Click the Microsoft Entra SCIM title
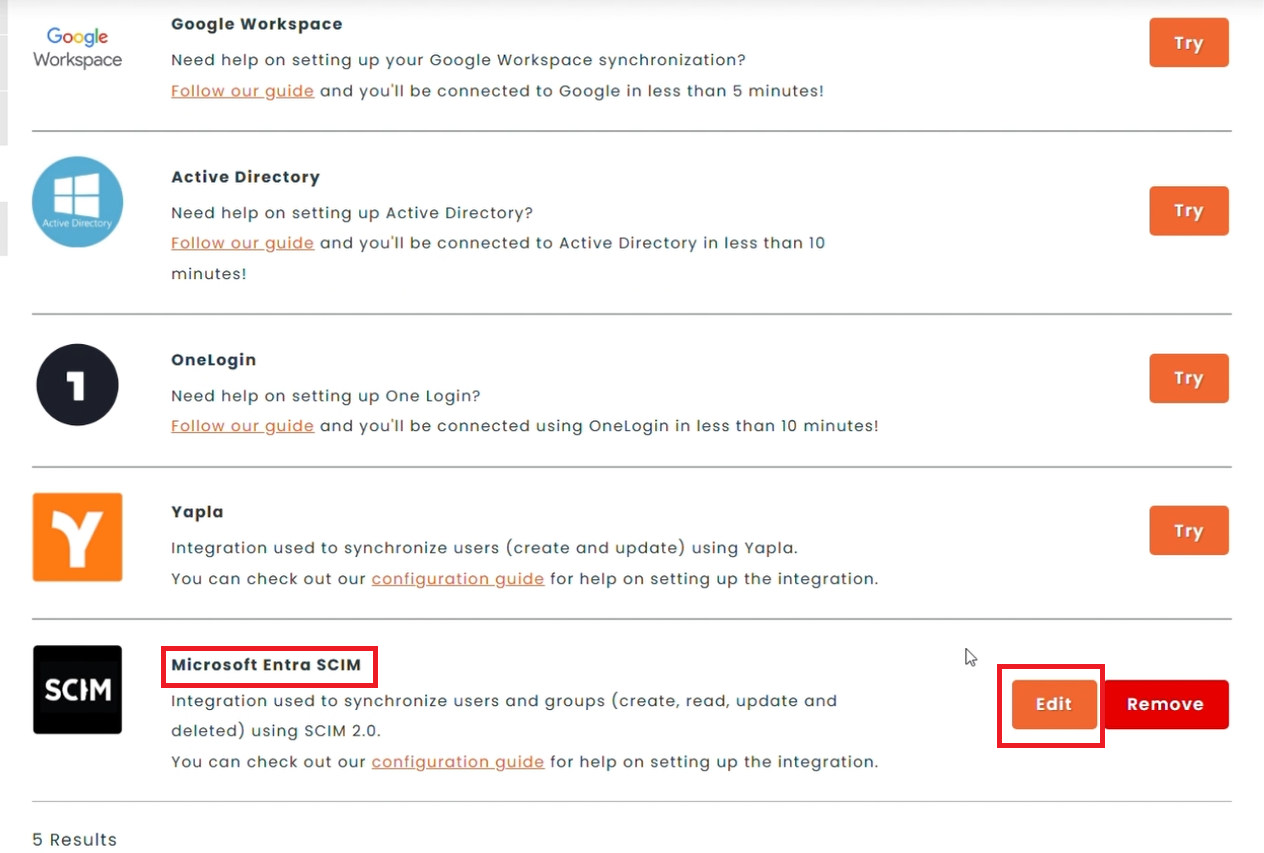The width and height of the screenshot is (1264, 853). pos(266,665)
